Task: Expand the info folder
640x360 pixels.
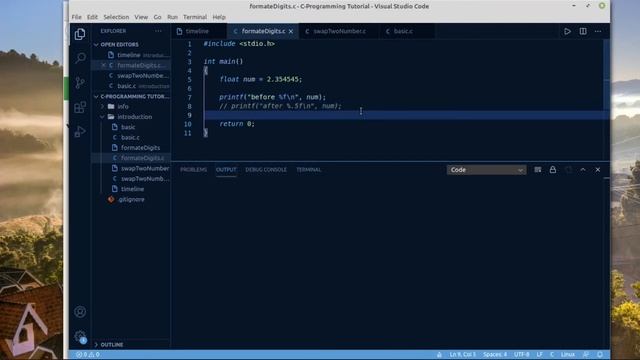Action: point(122,107)
